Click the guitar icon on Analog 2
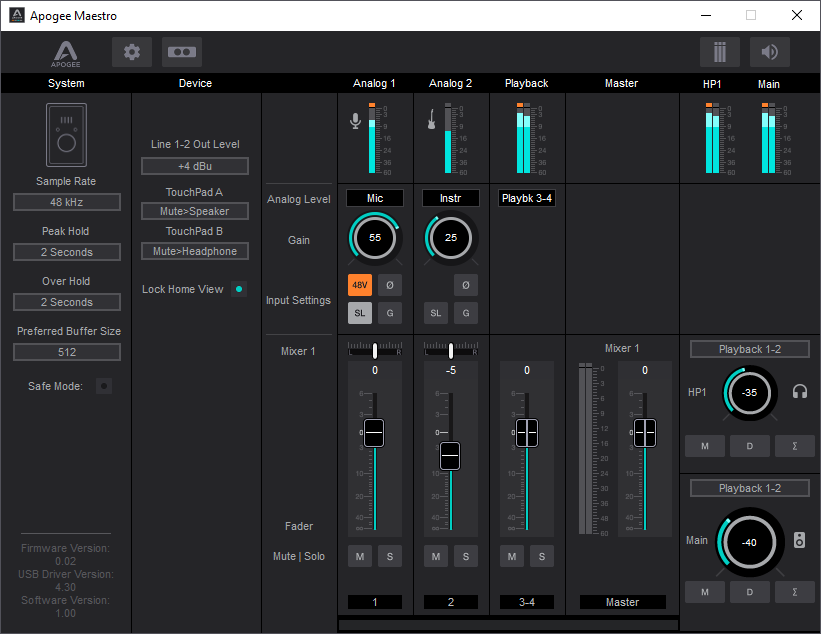This screenshot has height=634, width=821. [432, 122]
